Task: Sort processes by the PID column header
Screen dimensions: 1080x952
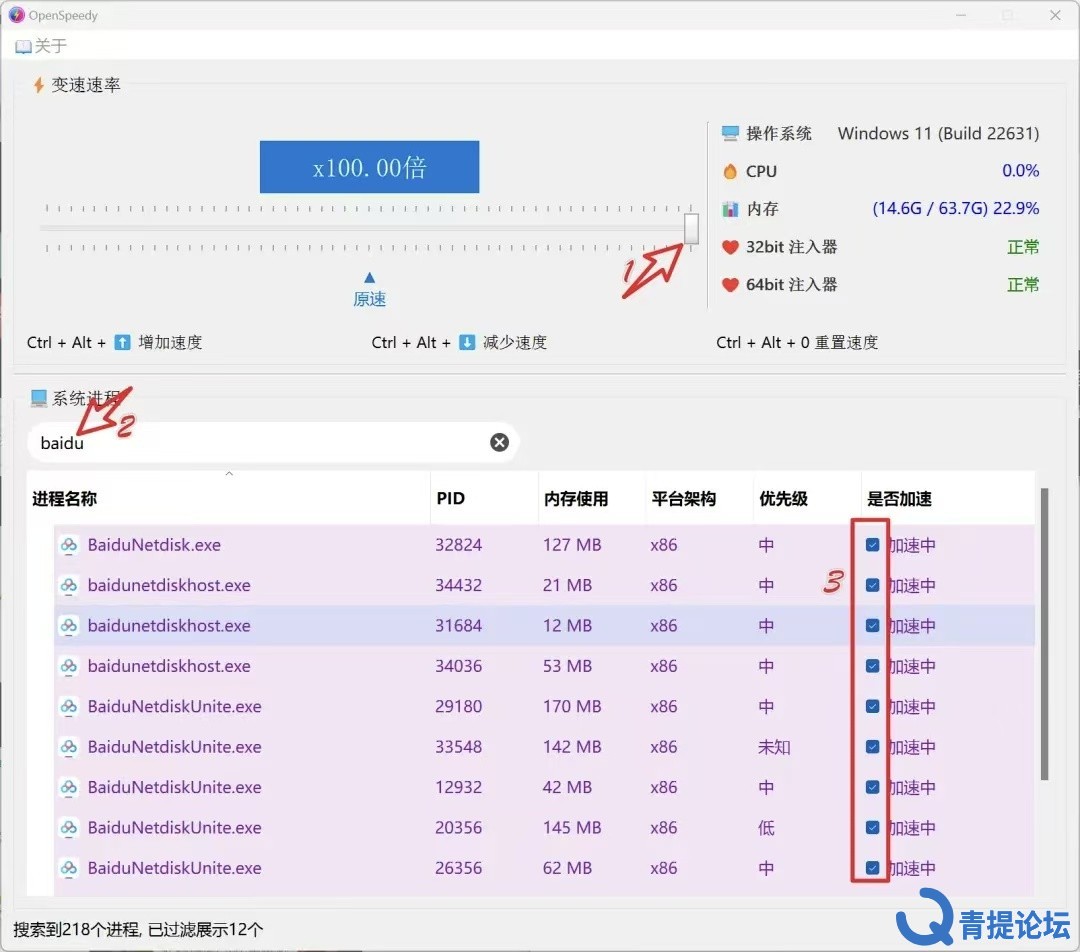Action: [484, 498]
